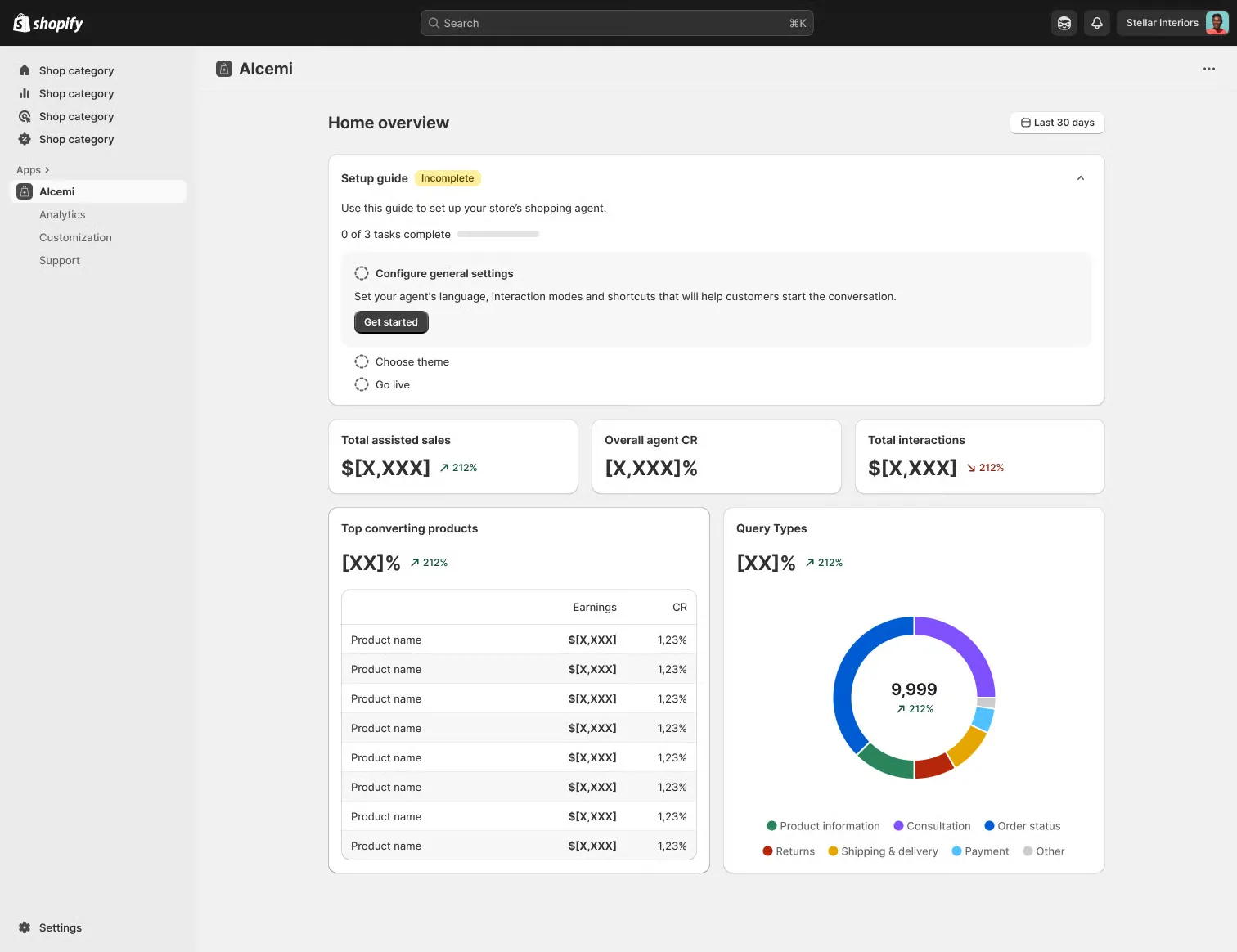Click the Get started button
Viewport: 1237px width, 952px height.
pos(391,322)
